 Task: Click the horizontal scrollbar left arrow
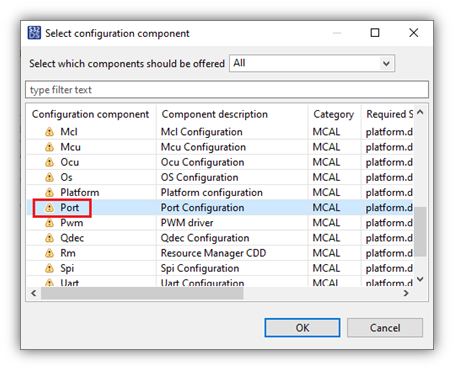[34, 293]
